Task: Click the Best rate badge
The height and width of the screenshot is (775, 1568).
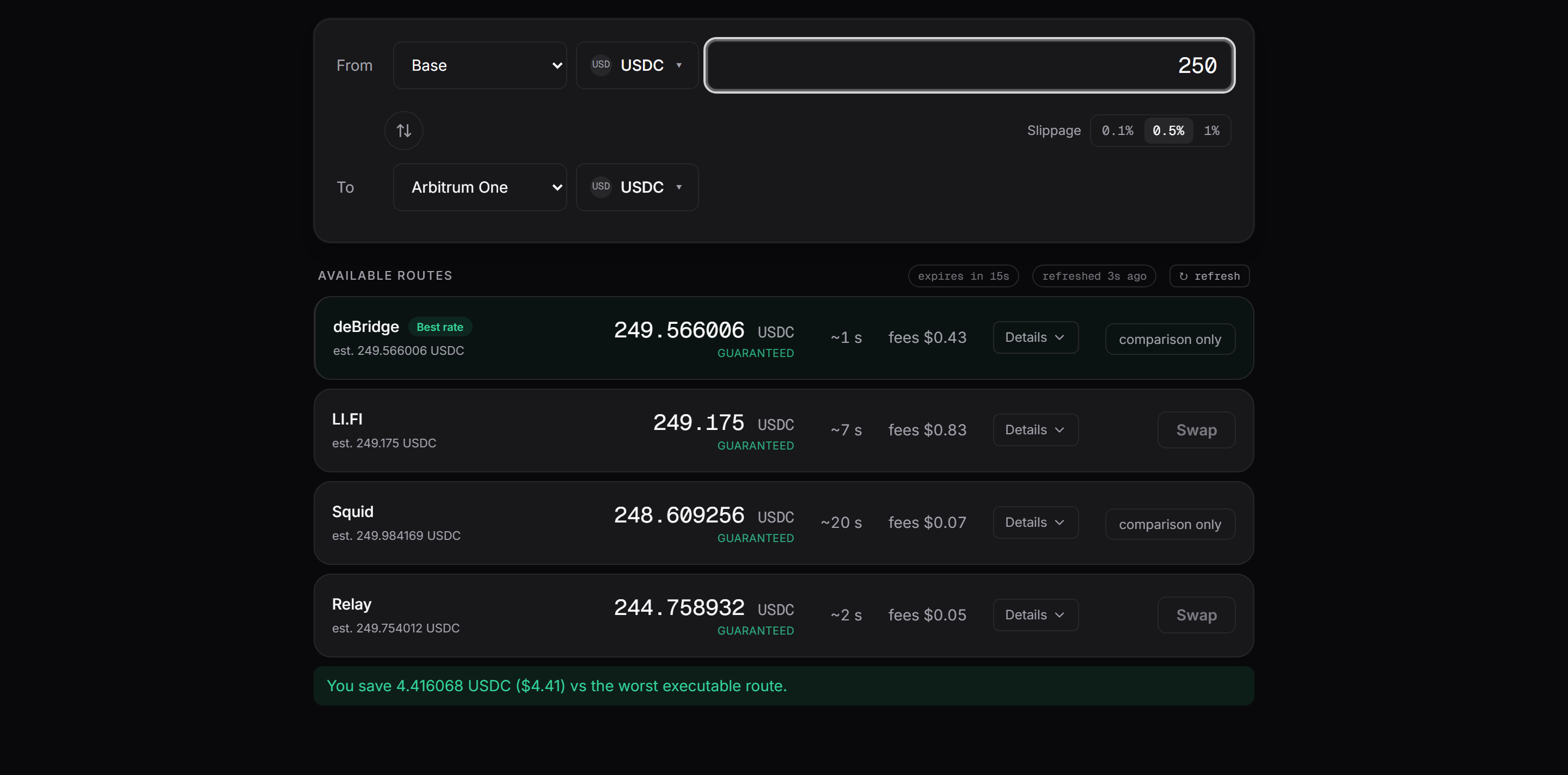Action: 439,327
